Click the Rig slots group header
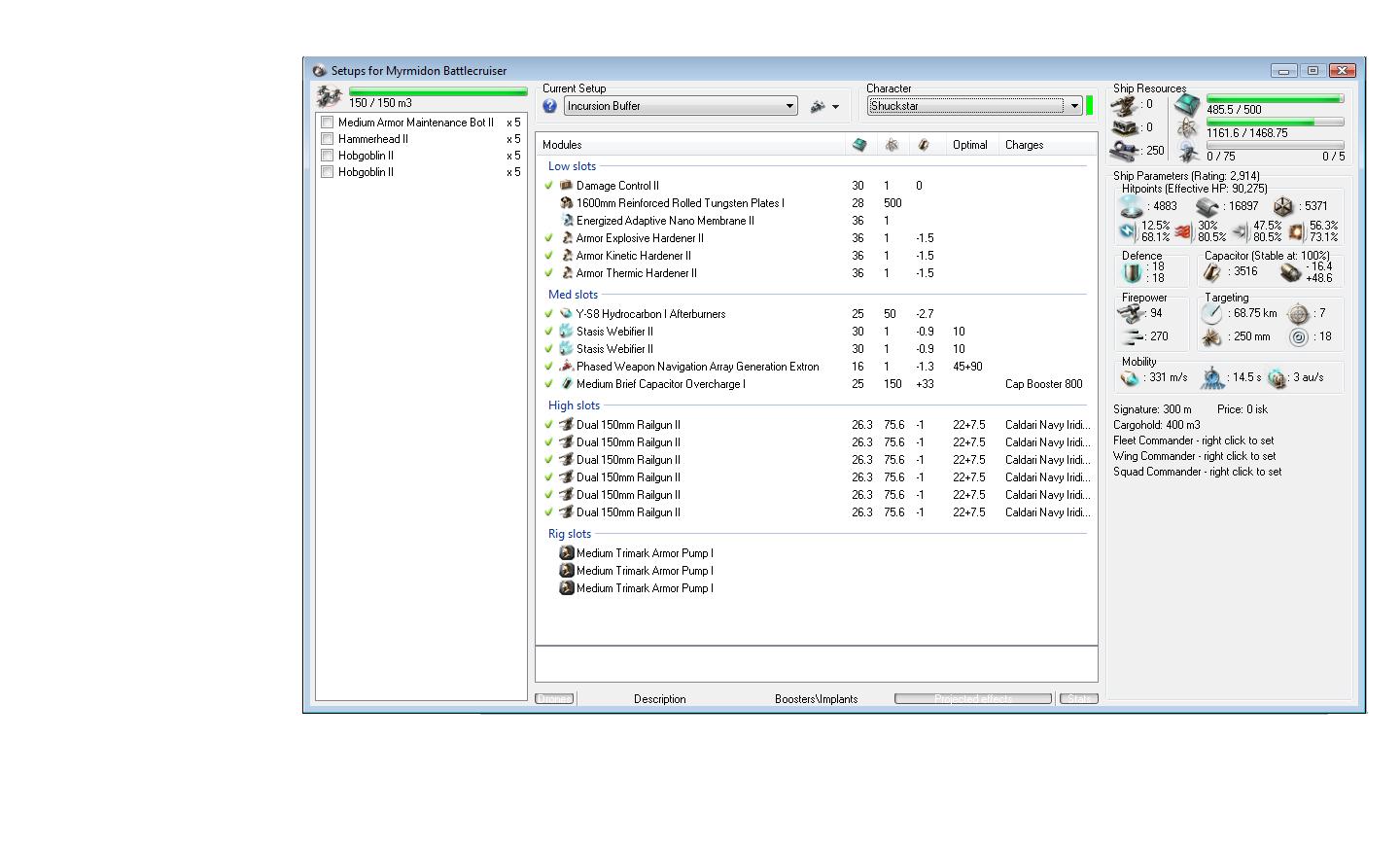Viewport: 1400px width, 846px height. (570, 534)
